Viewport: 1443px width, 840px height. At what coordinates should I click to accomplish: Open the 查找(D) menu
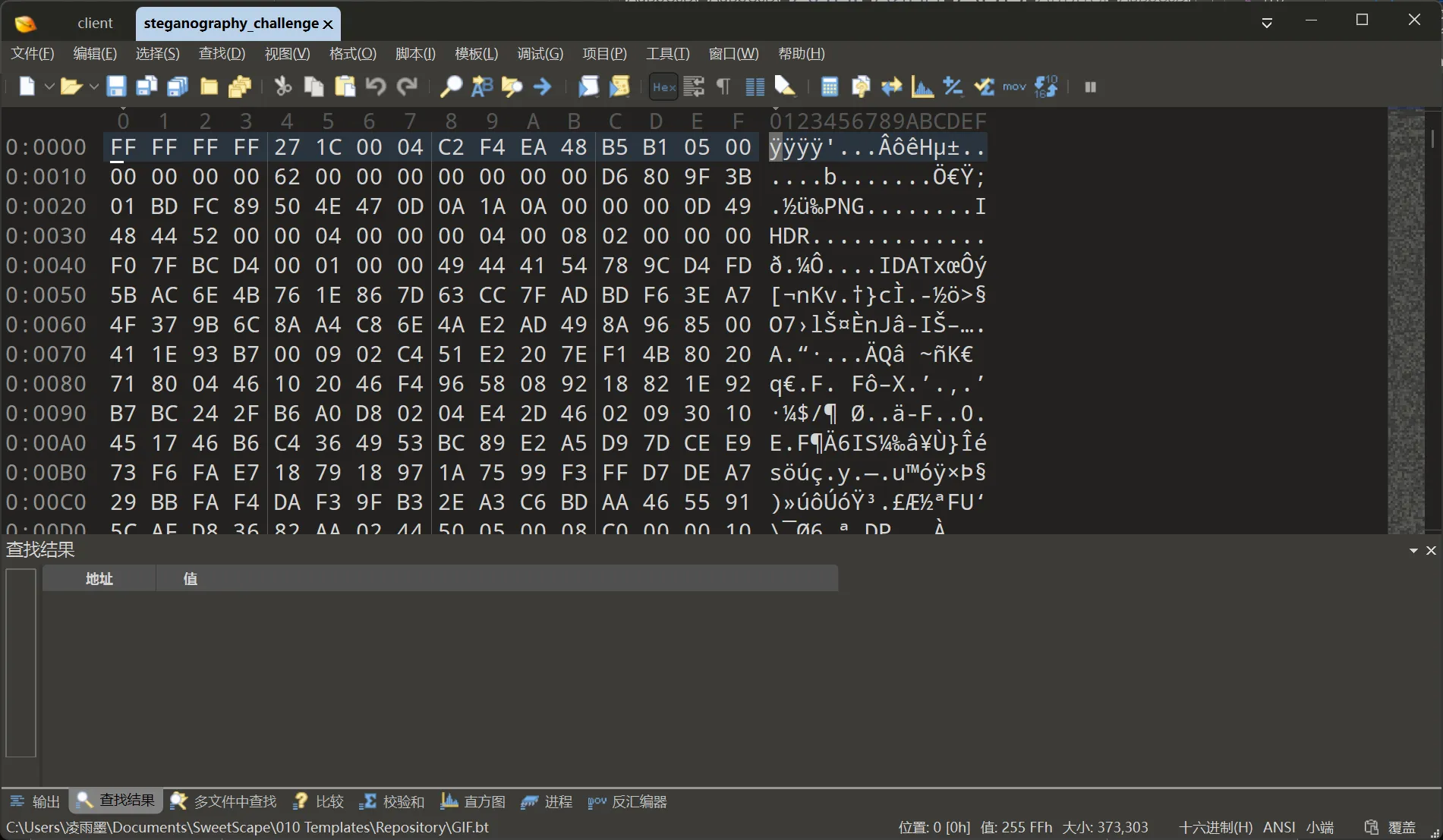[222, 54]
